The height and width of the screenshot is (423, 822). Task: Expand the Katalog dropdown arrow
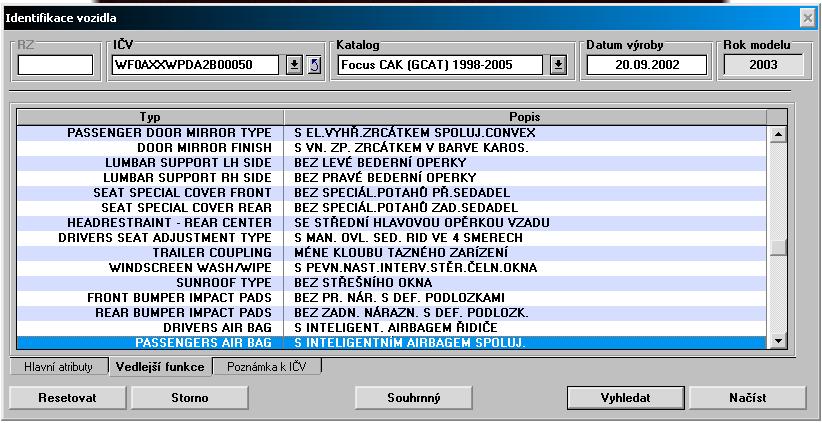[558, 66]
